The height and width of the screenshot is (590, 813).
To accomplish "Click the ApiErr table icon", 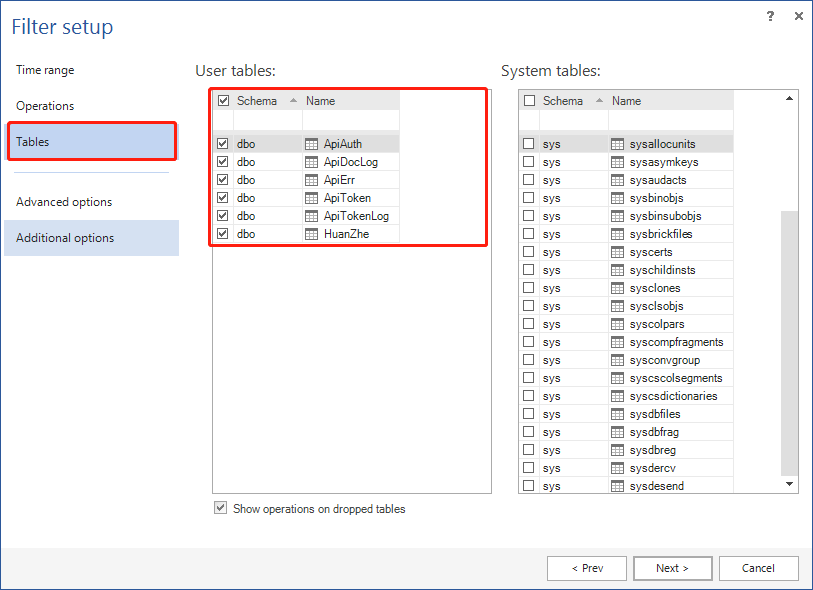I will 311,180.
